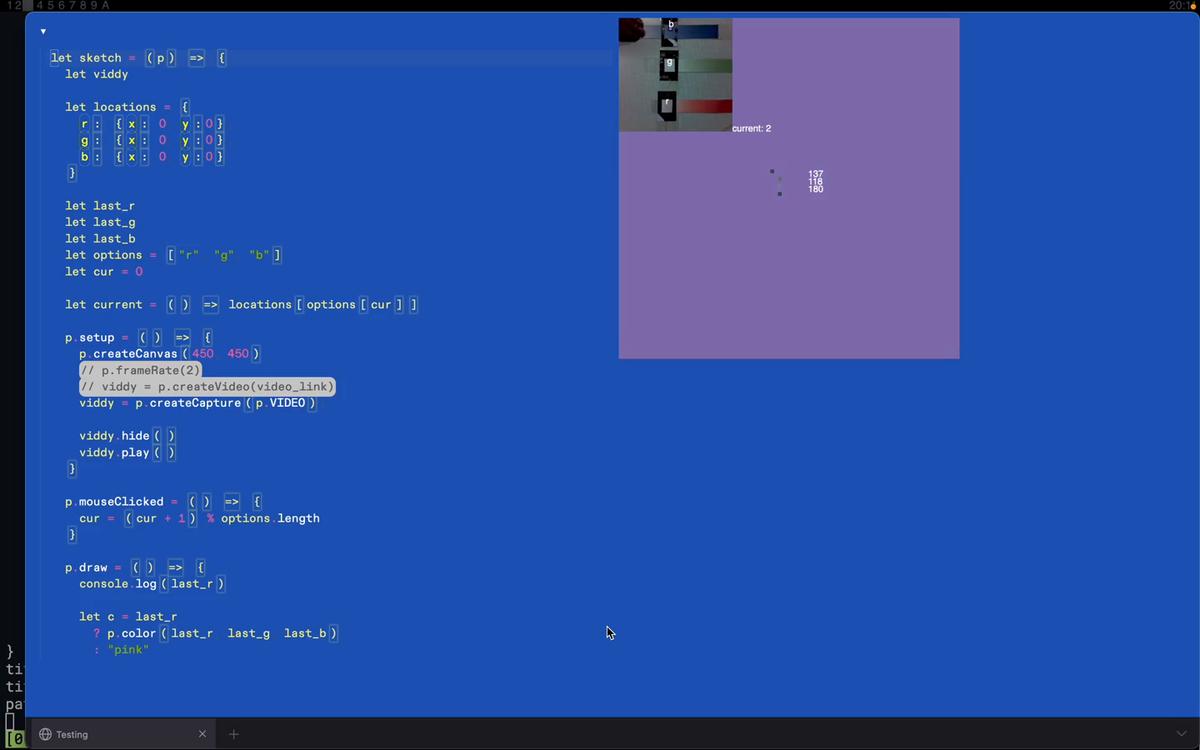Click the red color bar in video
1200x750 pixels.
click(705, 106)
